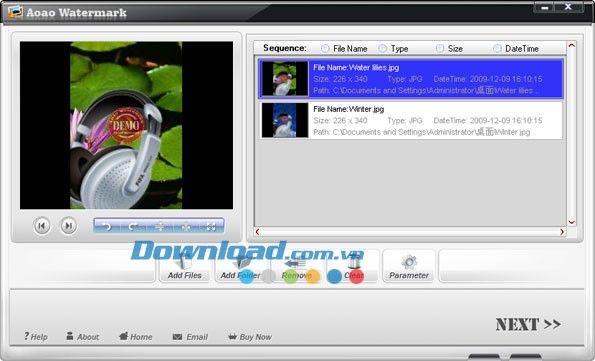Click the Add Files button

184,266
